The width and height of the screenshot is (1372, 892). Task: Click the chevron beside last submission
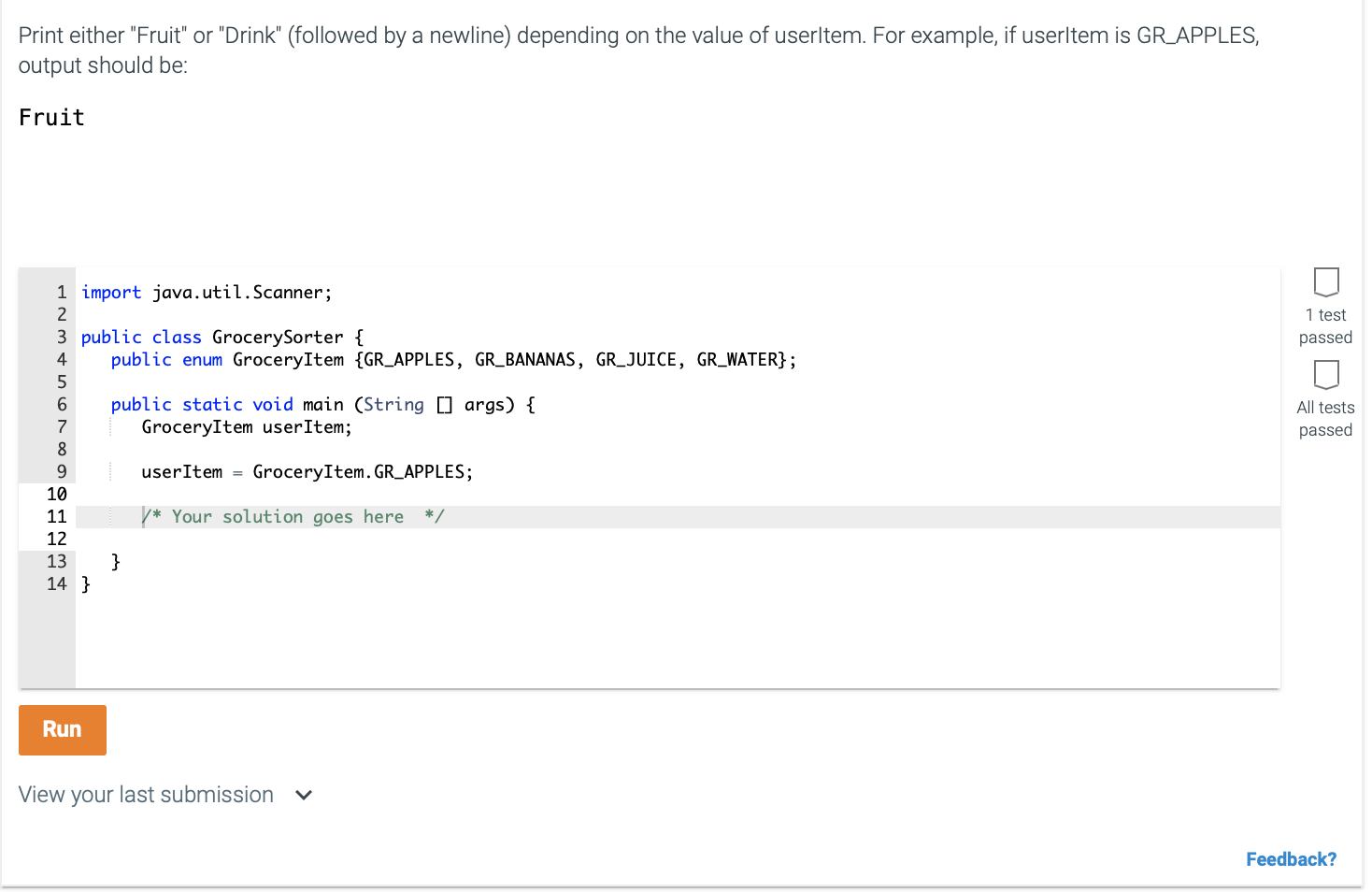coord(304,796)
